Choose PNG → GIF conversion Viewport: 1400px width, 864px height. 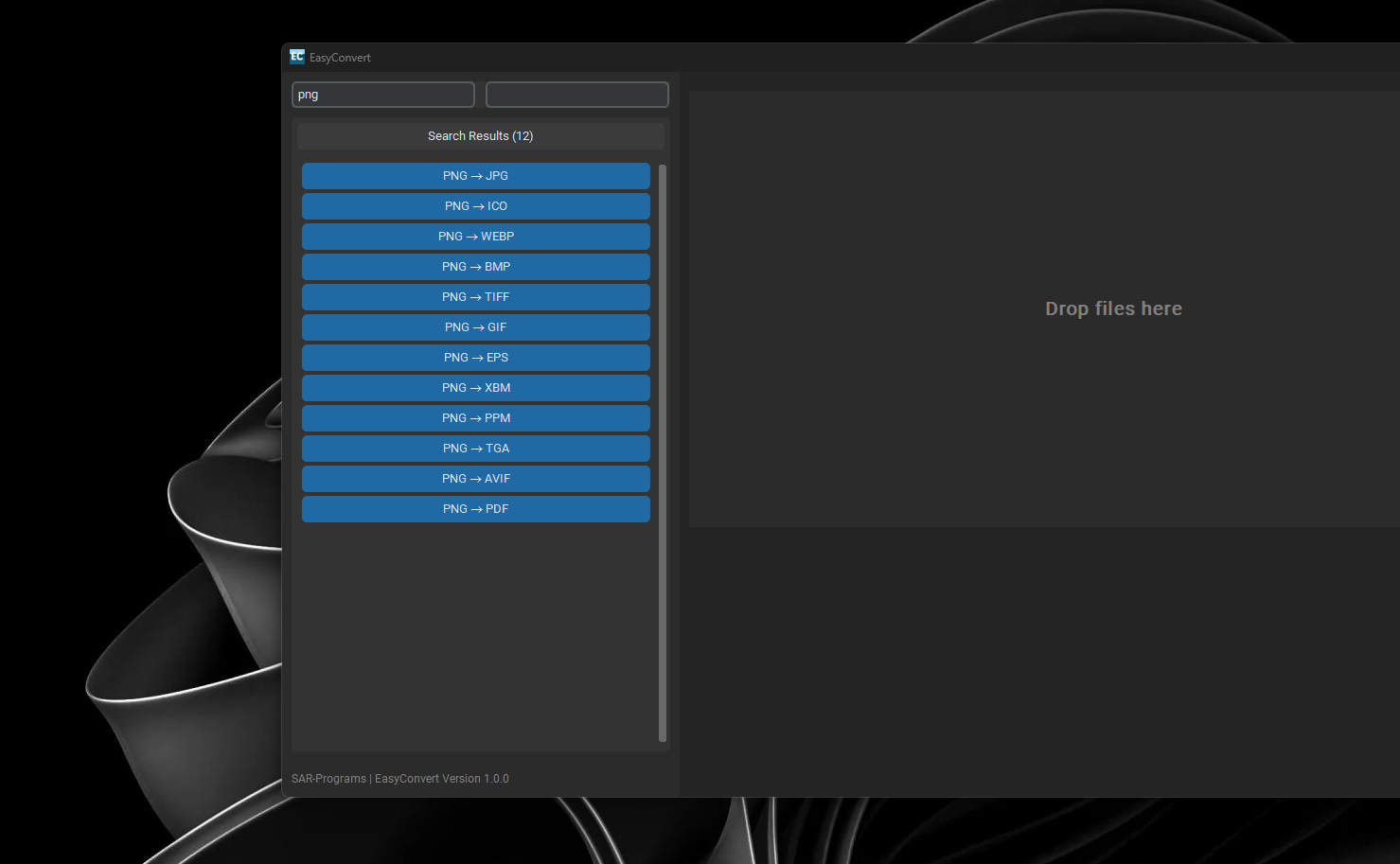coord(475,327)
